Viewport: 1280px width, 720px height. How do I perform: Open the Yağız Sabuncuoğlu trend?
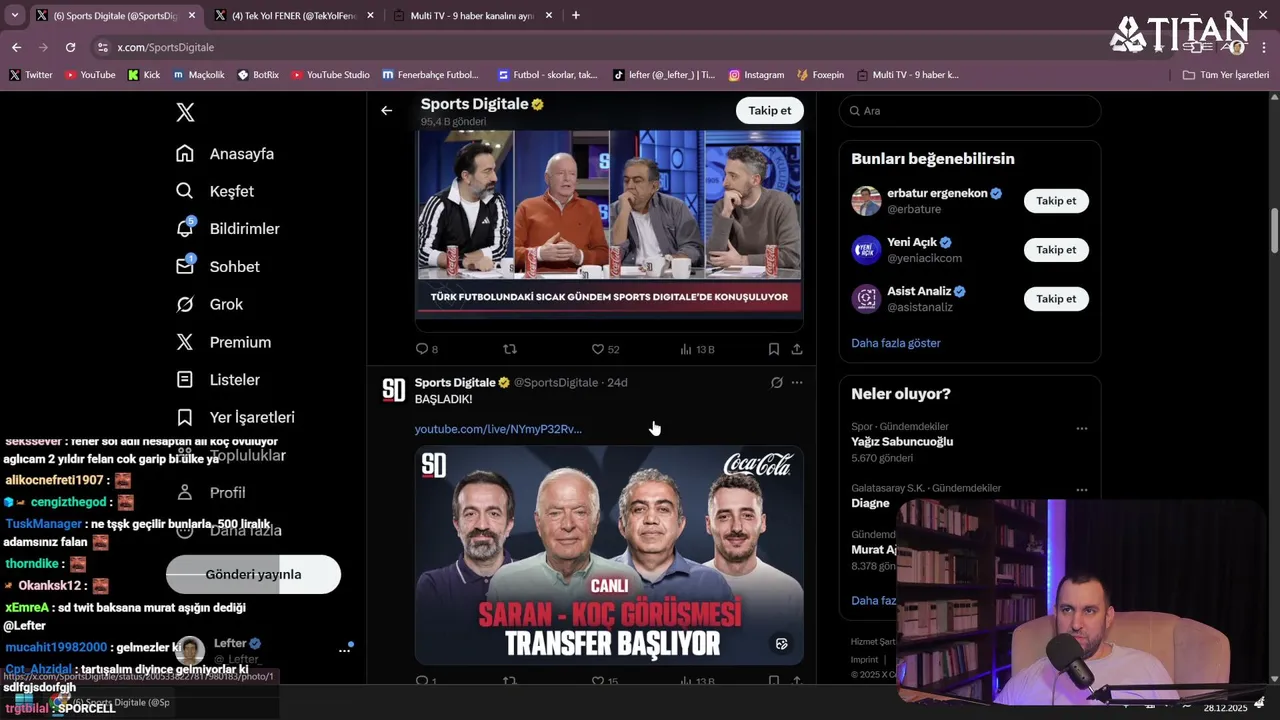[x=902, y=442]
